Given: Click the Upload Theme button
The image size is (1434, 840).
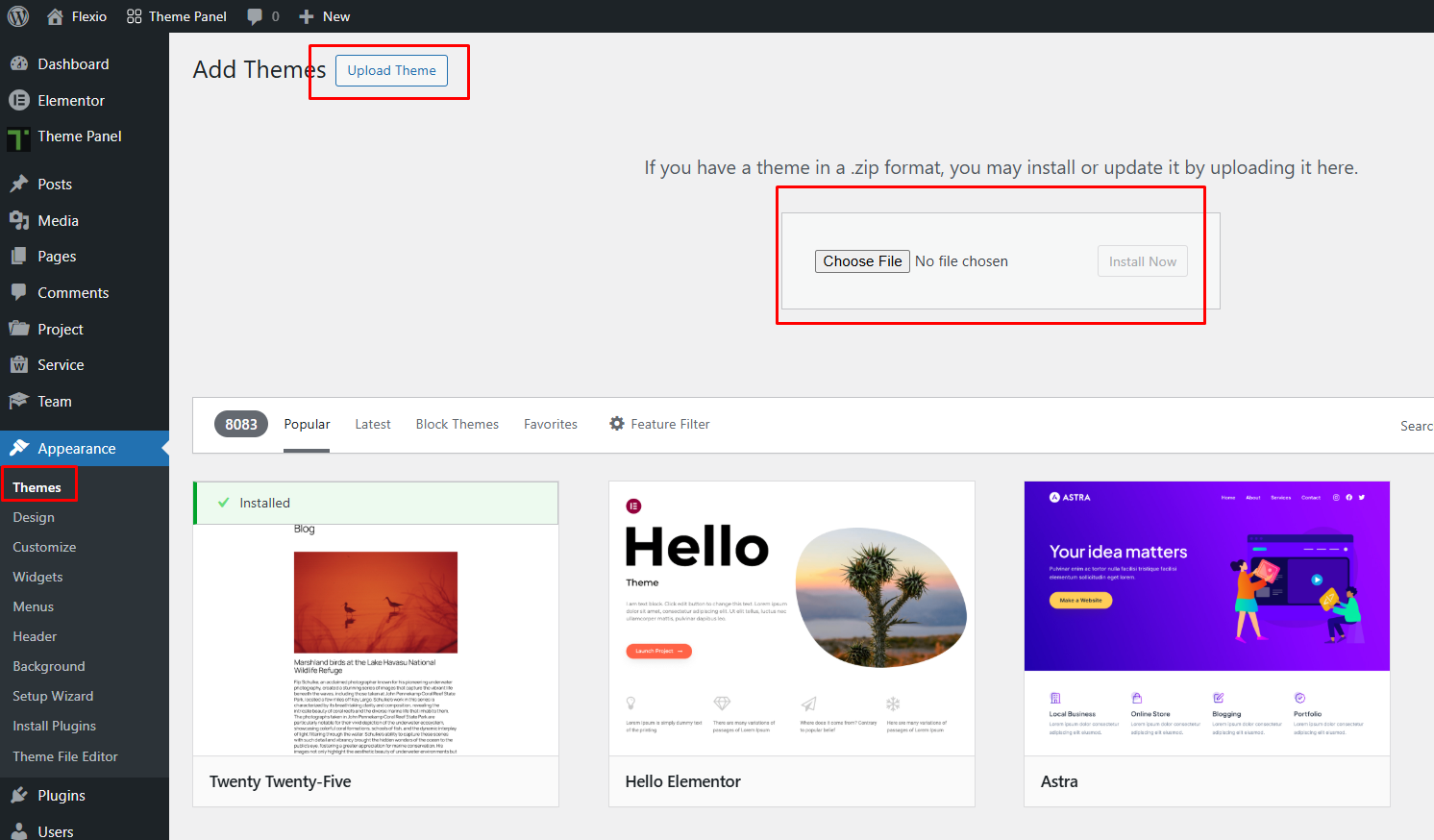Looking at the screenshot, I should (391, 70).
